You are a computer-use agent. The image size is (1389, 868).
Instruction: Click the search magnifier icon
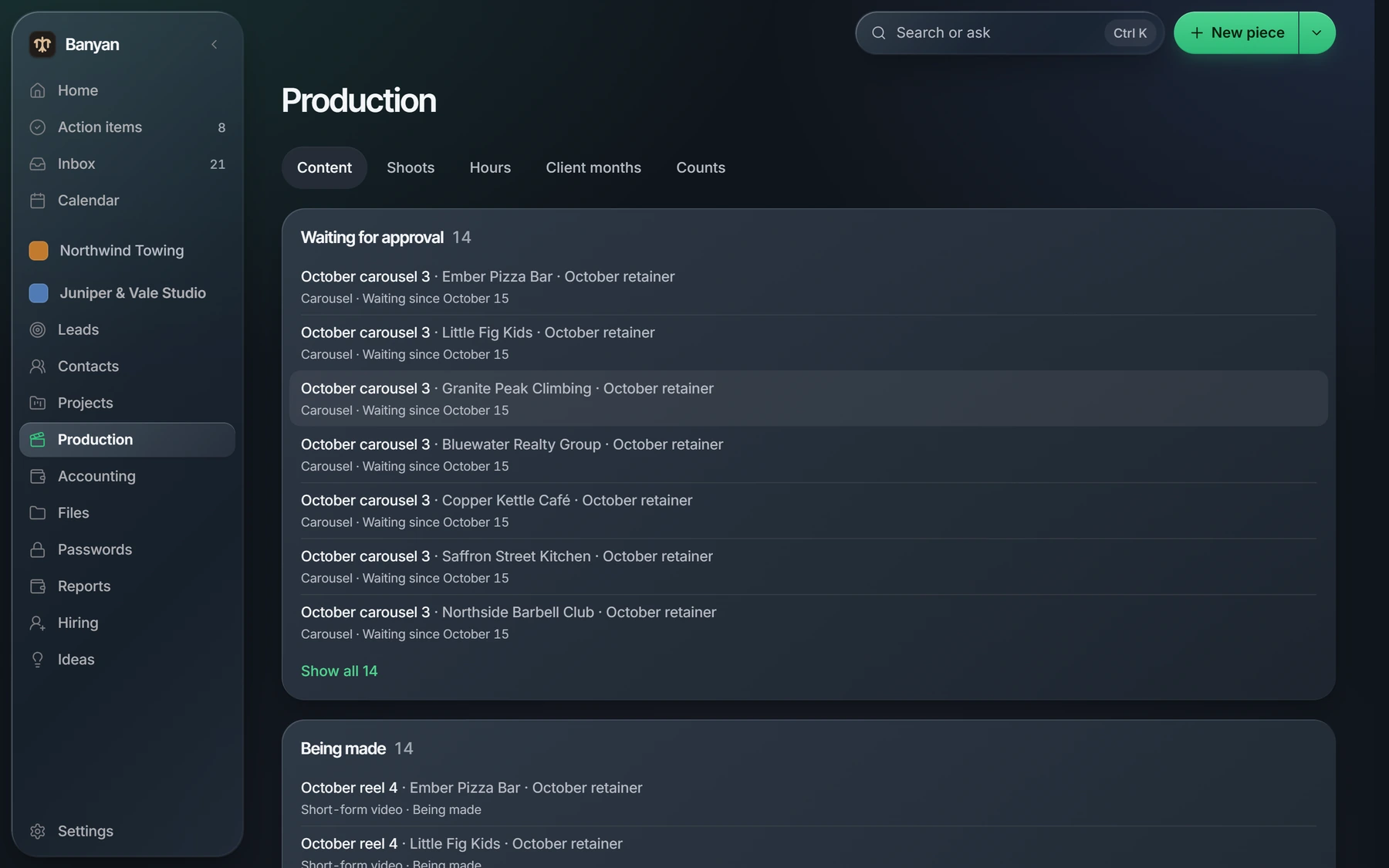click(878, 32)
